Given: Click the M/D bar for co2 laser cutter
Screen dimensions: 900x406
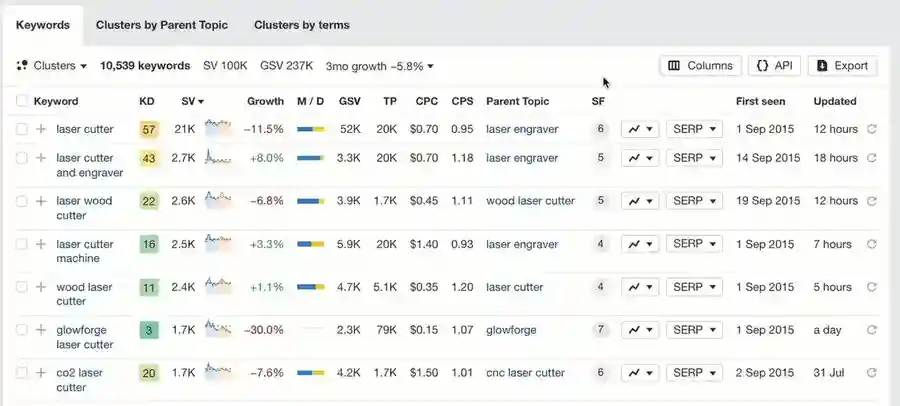Looking at the screenshot, I should (311, 373).
